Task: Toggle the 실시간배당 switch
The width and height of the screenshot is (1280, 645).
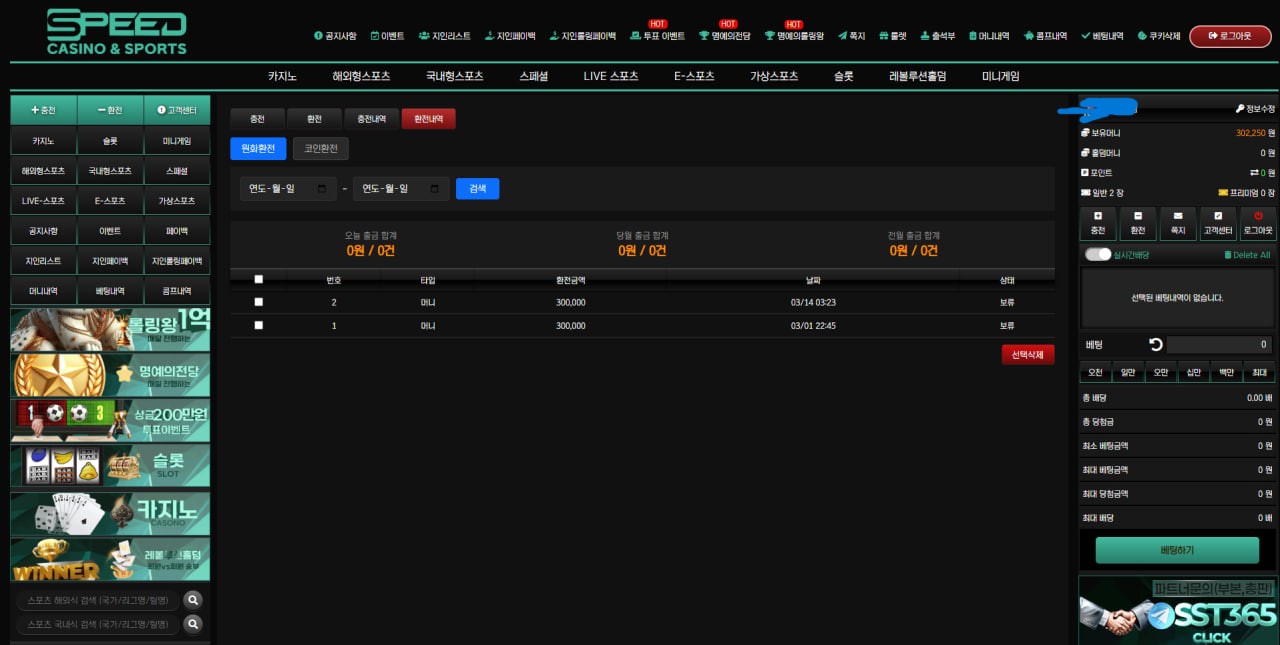Action: (1098, 255)
